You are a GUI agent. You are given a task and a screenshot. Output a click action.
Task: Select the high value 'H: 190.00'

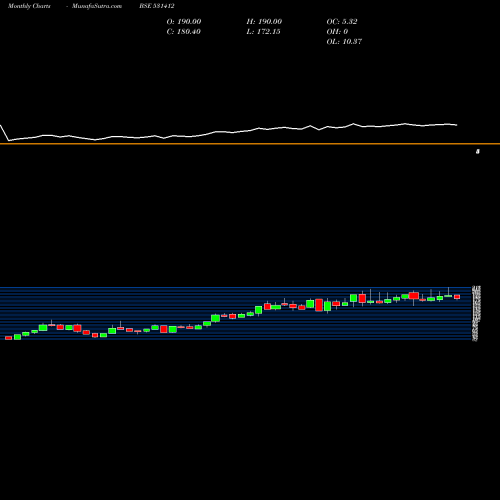point(264,22)
